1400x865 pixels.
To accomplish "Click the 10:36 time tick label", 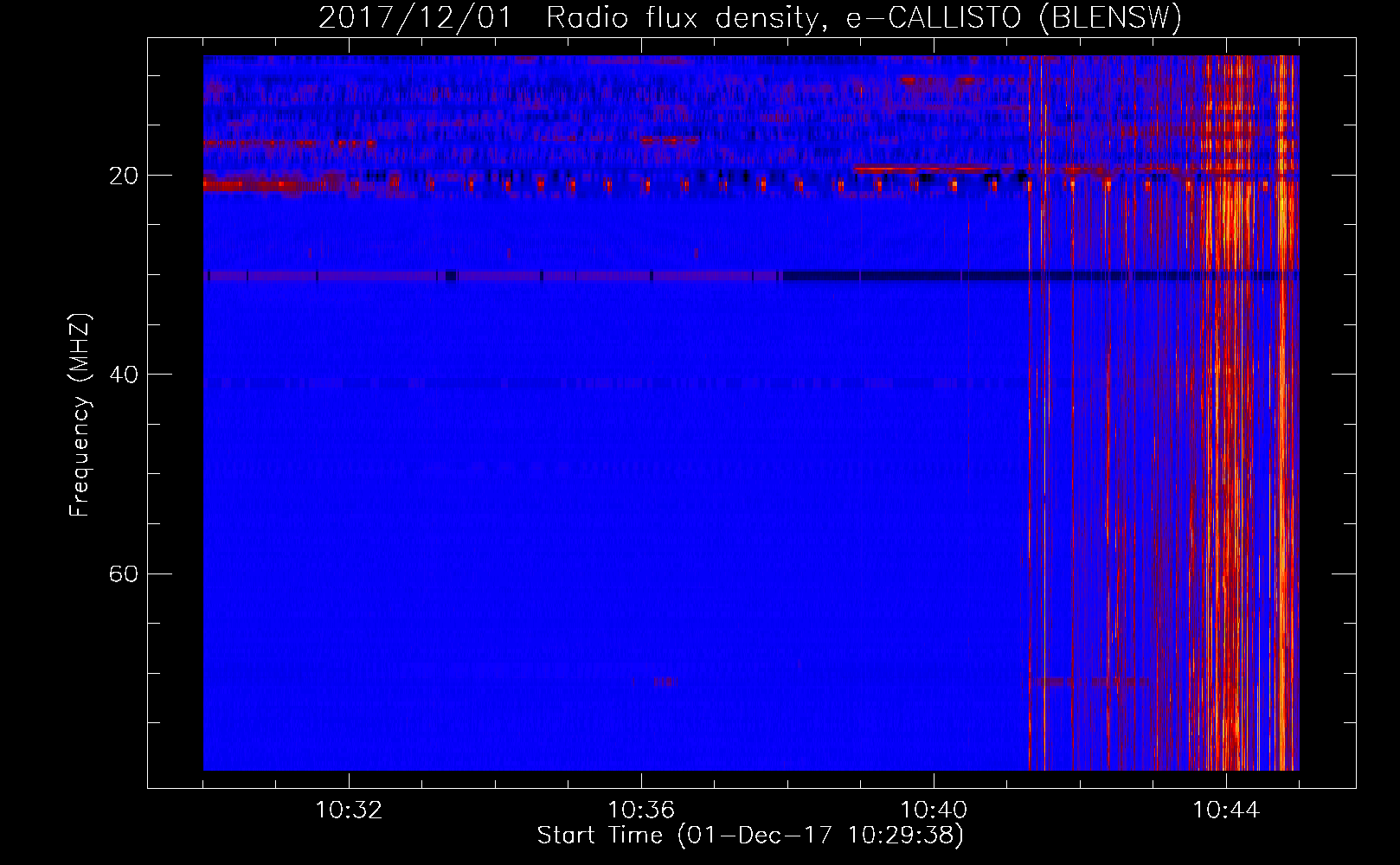I will pos(641,811).
